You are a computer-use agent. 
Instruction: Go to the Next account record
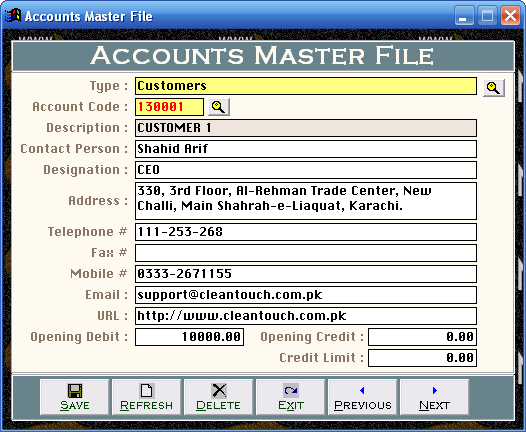point(434,397)
